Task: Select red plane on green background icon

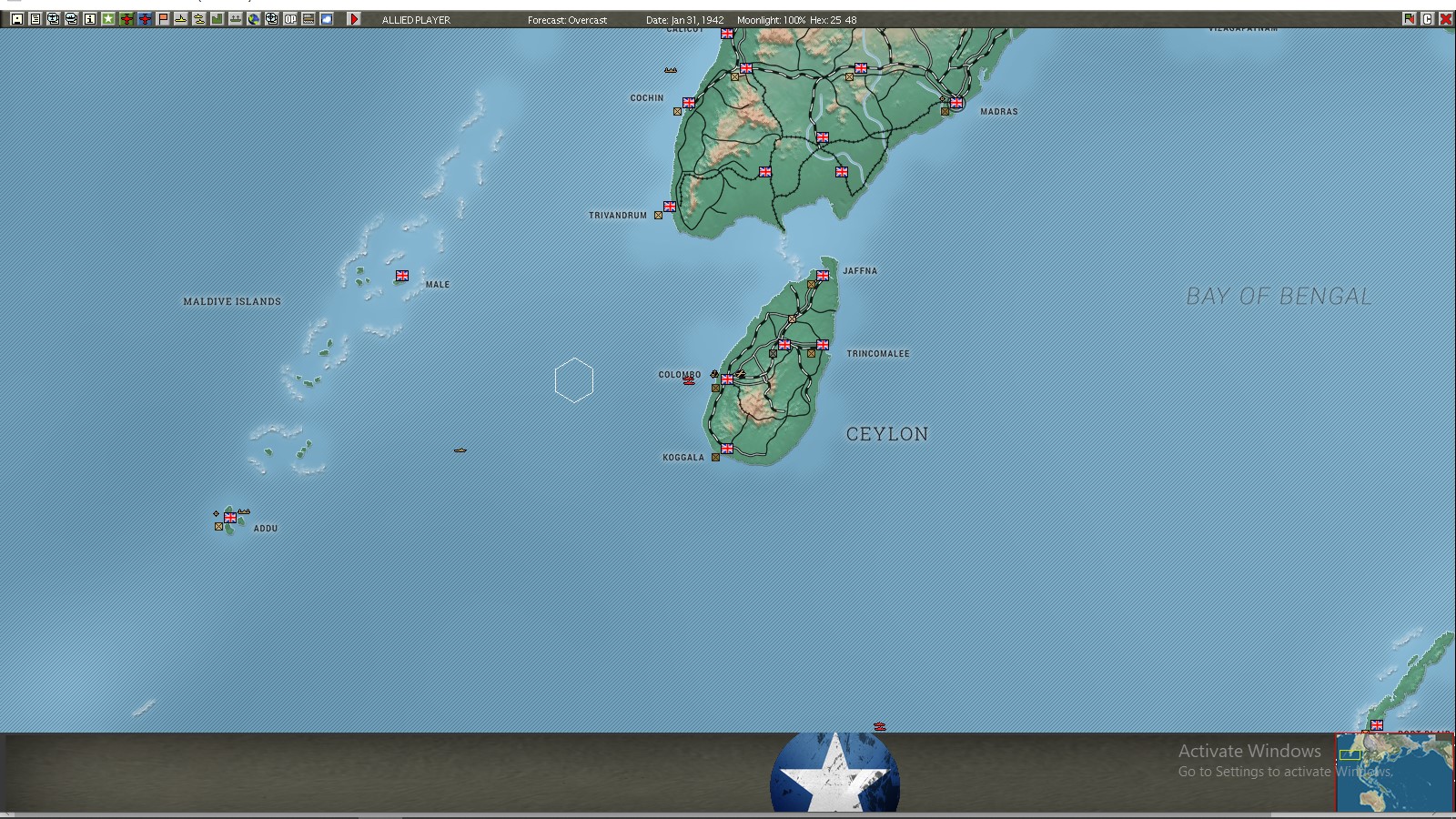Action: [126, 19]
